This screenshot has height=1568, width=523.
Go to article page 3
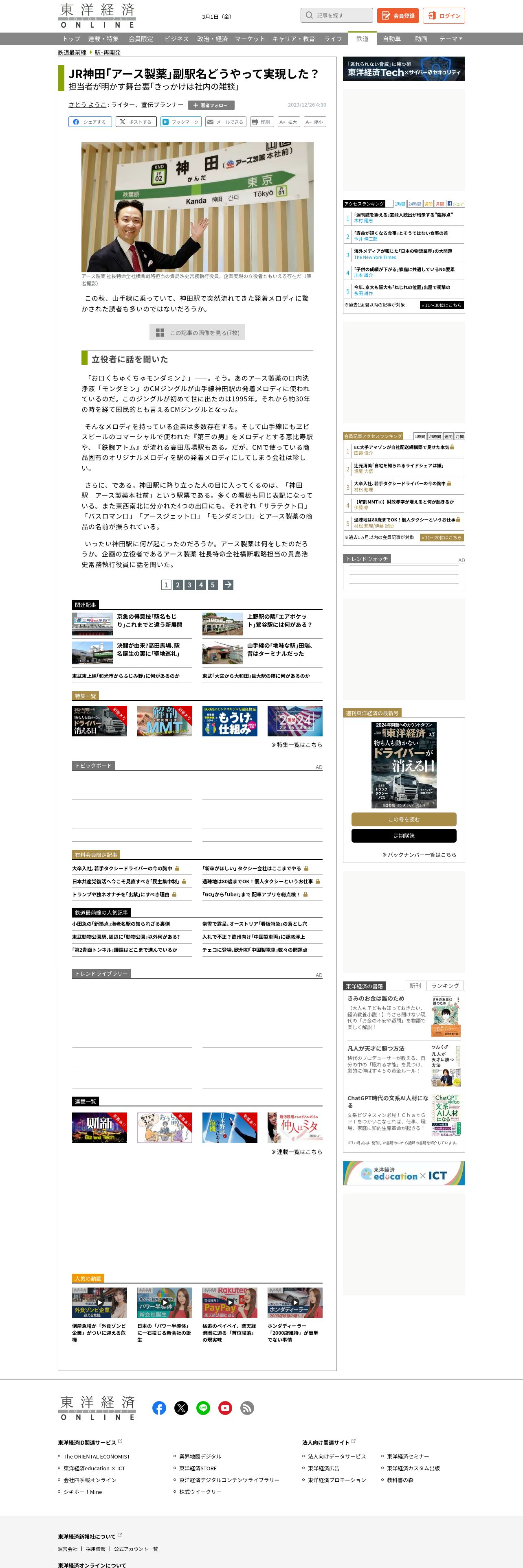(189, 585)
